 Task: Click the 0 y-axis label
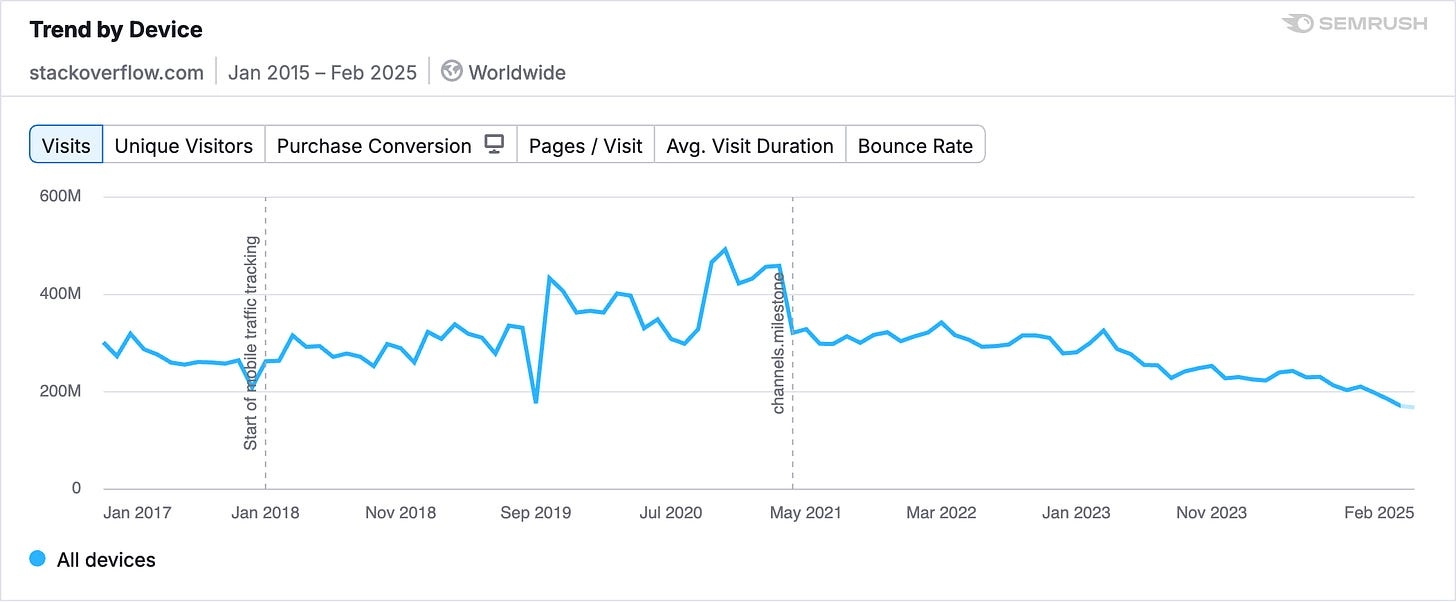76,488
